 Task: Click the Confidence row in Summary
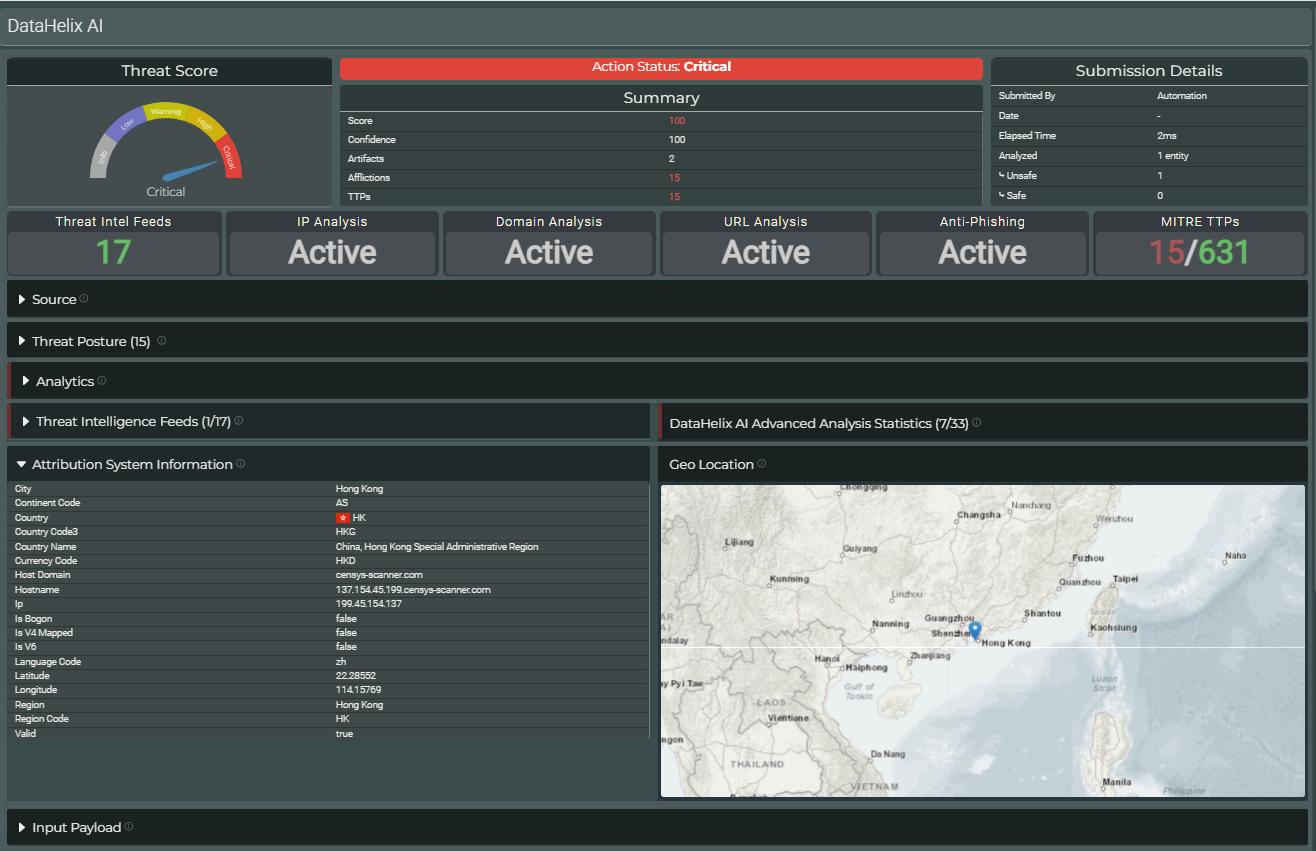661,140
